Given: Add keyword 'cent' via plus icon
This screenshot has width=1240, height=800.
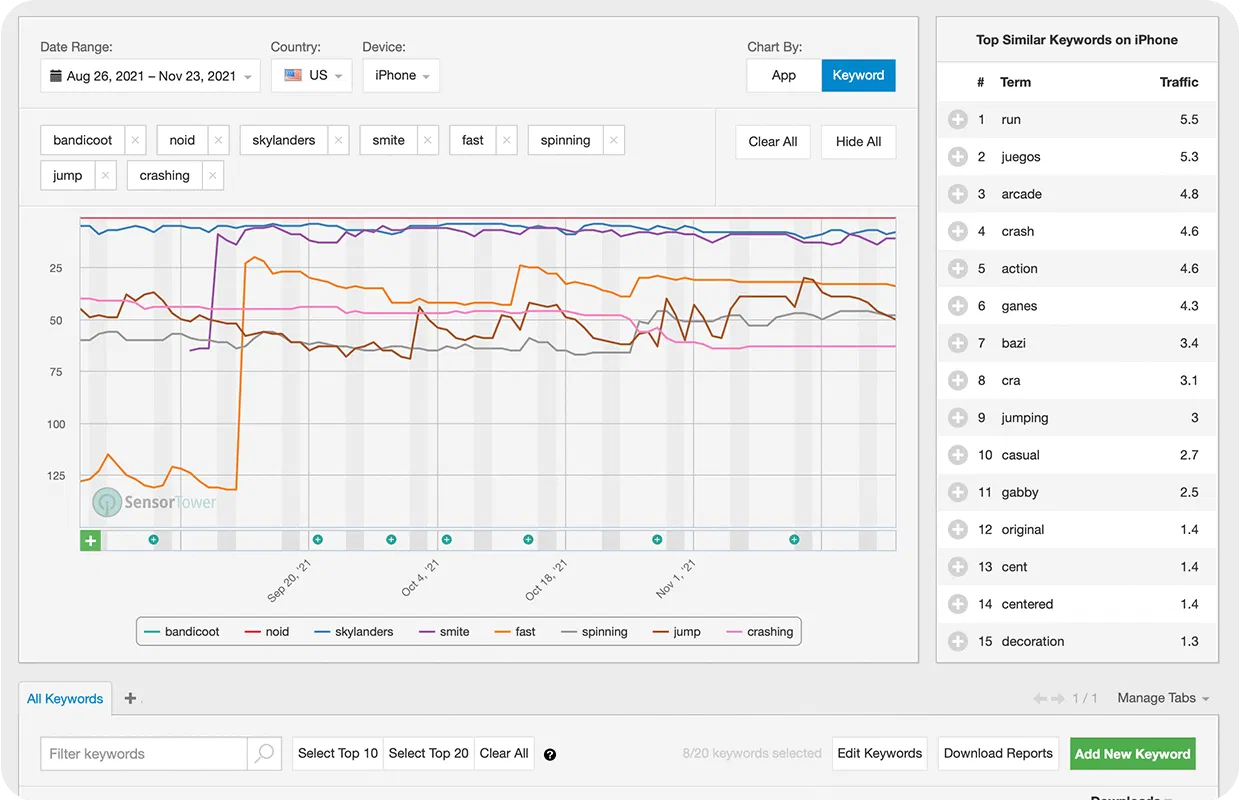Looking at the screenshot, I should tap(957, 567).
